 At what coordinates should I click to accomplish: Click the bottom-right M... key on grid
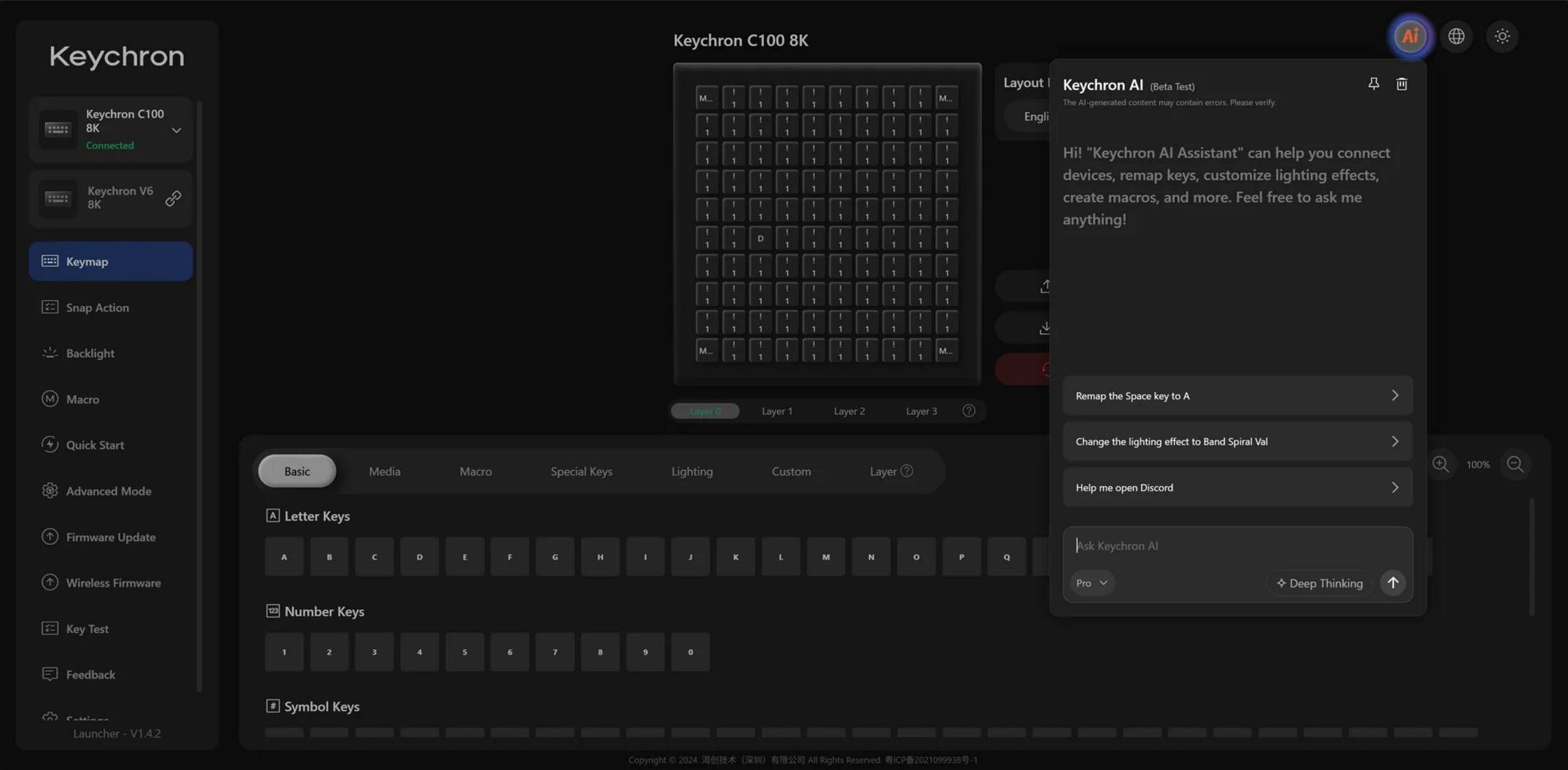(946, 350)
